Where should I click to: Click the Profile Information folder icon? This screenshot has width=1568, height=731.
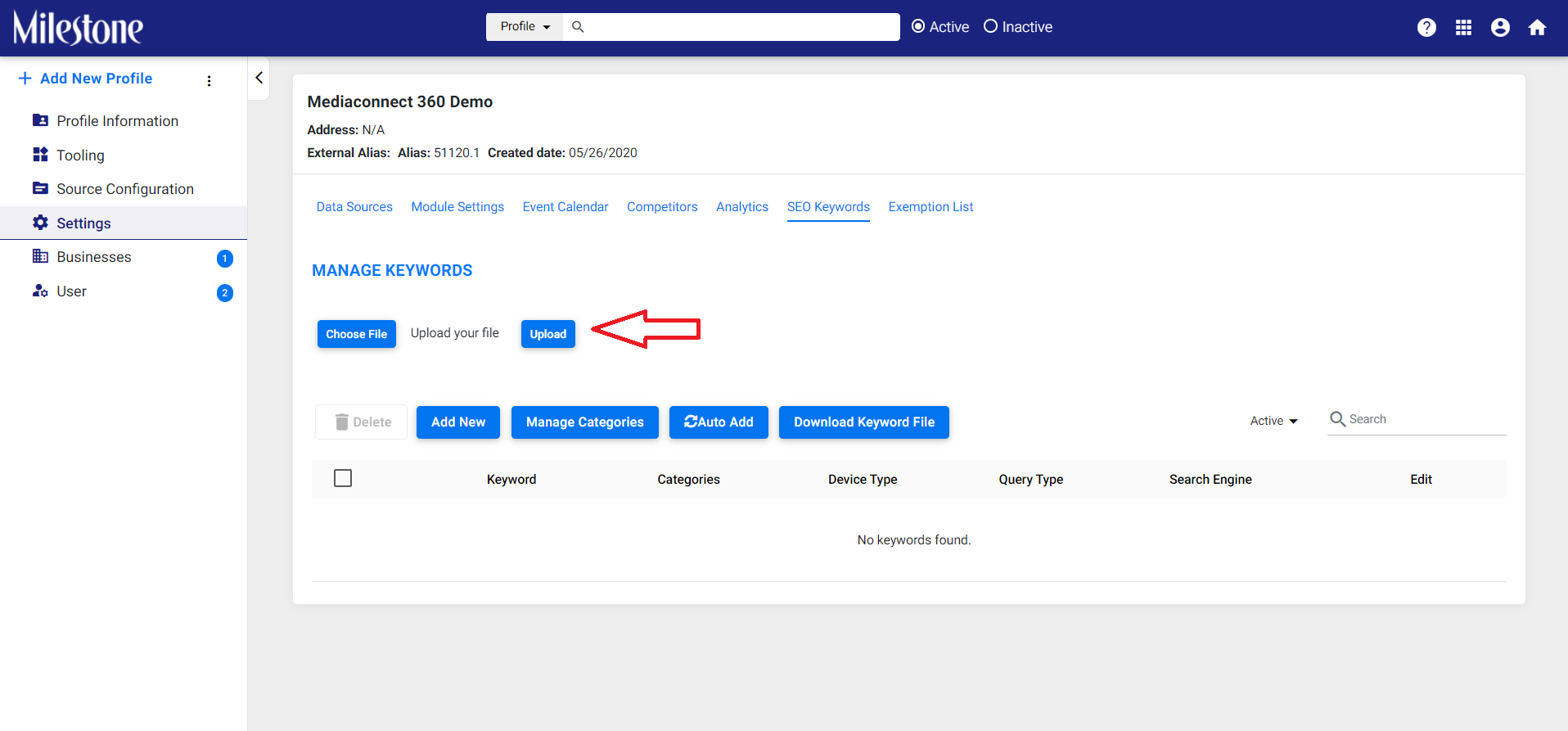(40, 120)
